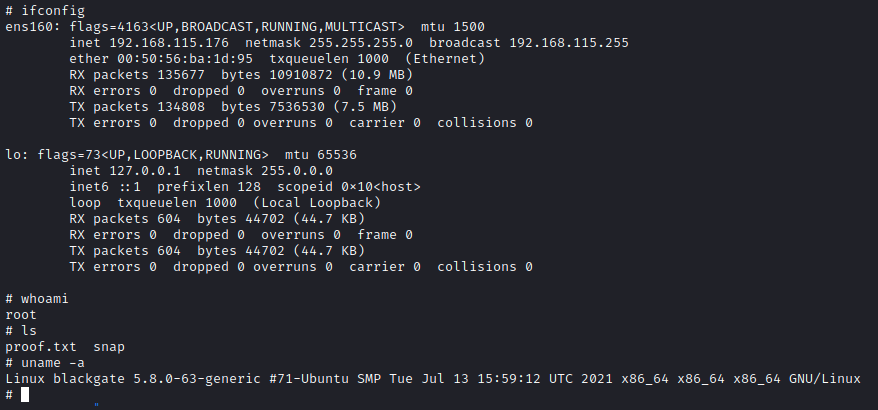The height and width of the screenshot is (410, 878).
Task: Click the MAC address 00:50:56:ba:1d:95
Action: click(x=185, y=59)
